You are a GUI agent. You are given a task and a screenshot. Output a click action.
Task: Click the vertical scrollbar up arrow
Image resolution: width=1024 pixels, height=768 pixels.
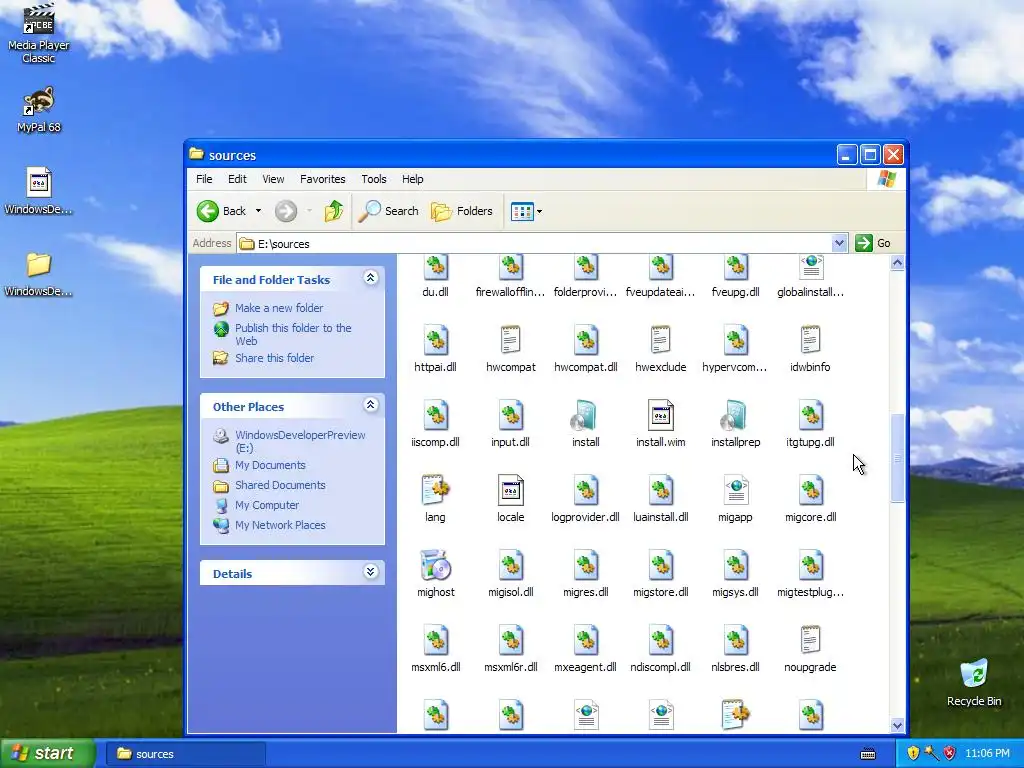point(897,263)
